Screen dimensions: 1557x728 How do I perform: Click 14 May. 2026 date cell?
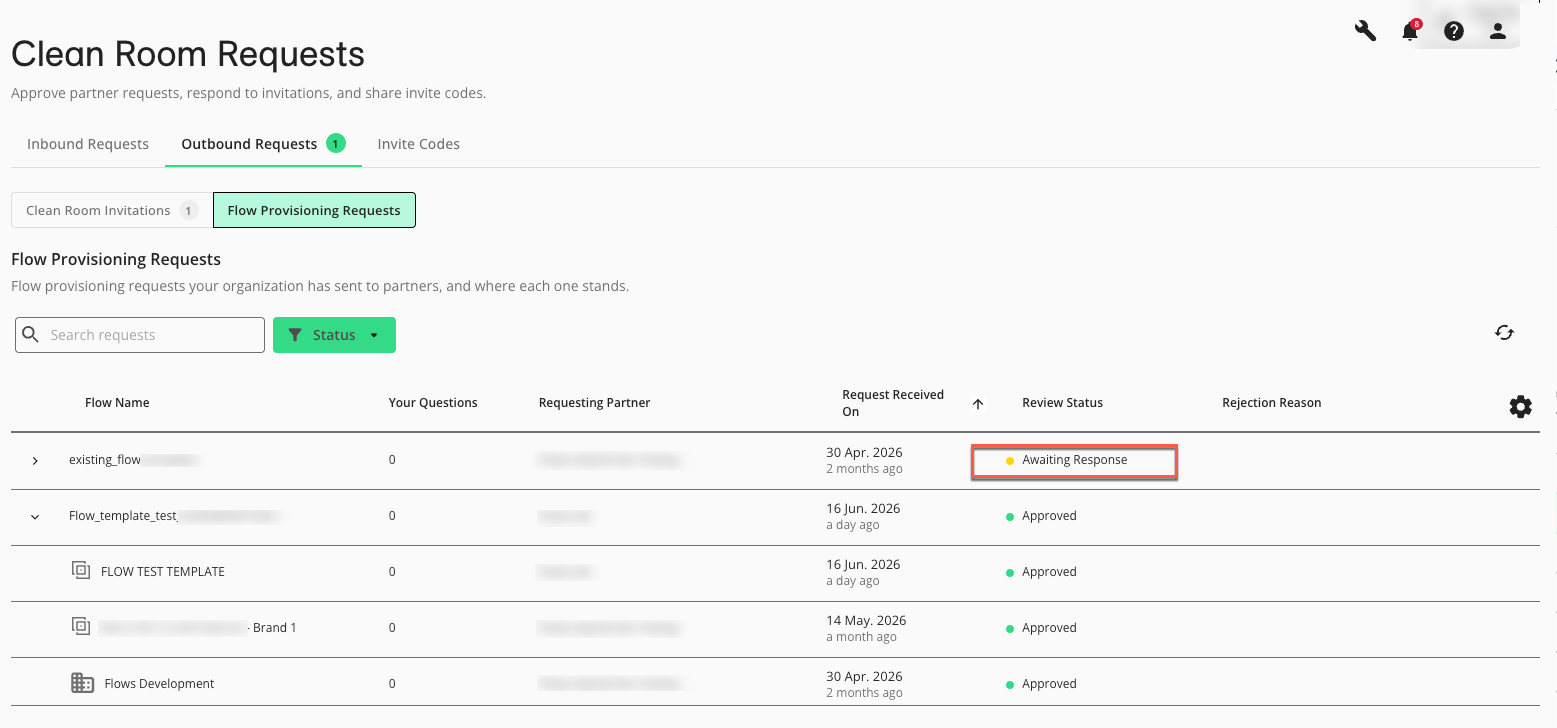(866, 620)
